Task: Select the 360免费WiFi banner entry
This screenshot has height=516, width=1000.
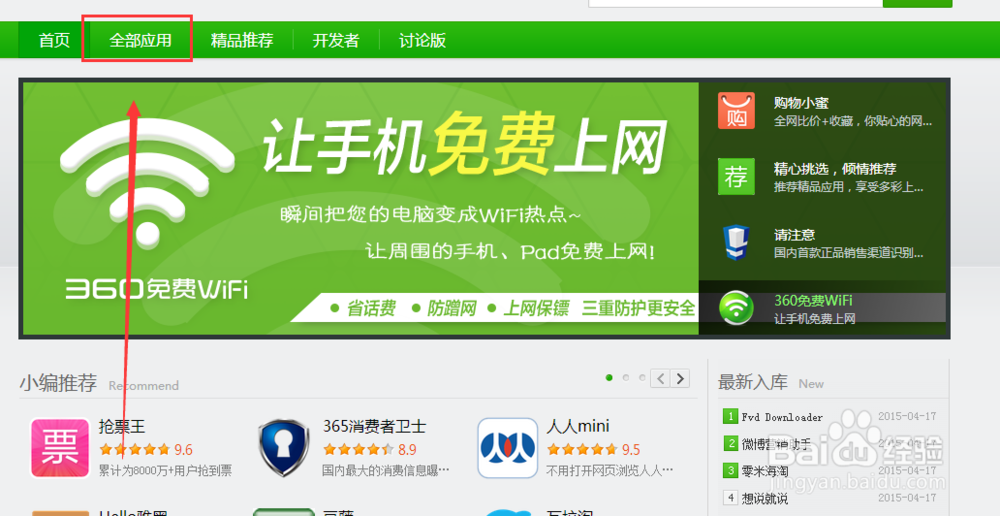Action: (x=823, y=307)
